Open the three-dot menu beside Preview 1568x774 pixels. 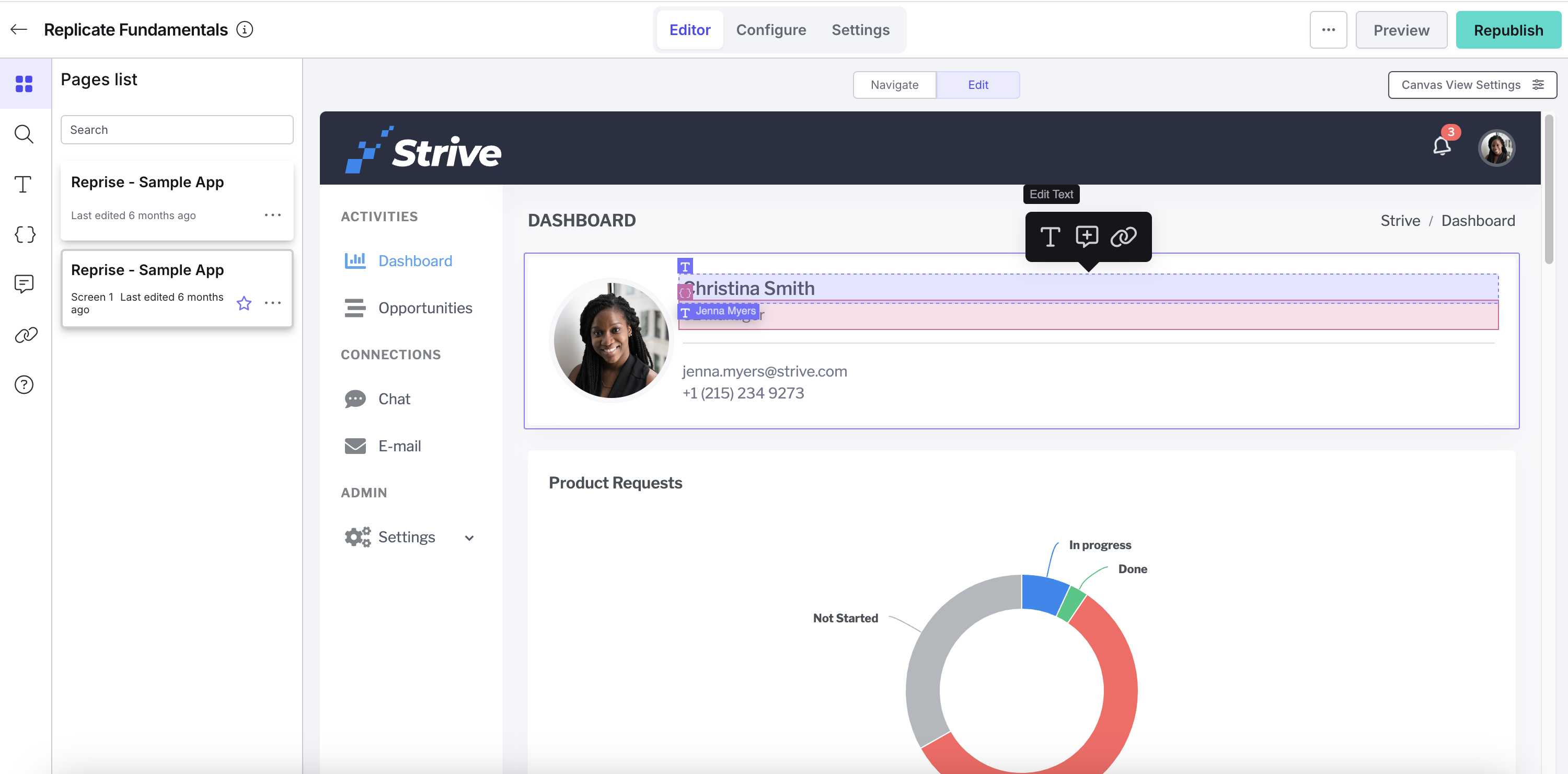point(1328,30)
